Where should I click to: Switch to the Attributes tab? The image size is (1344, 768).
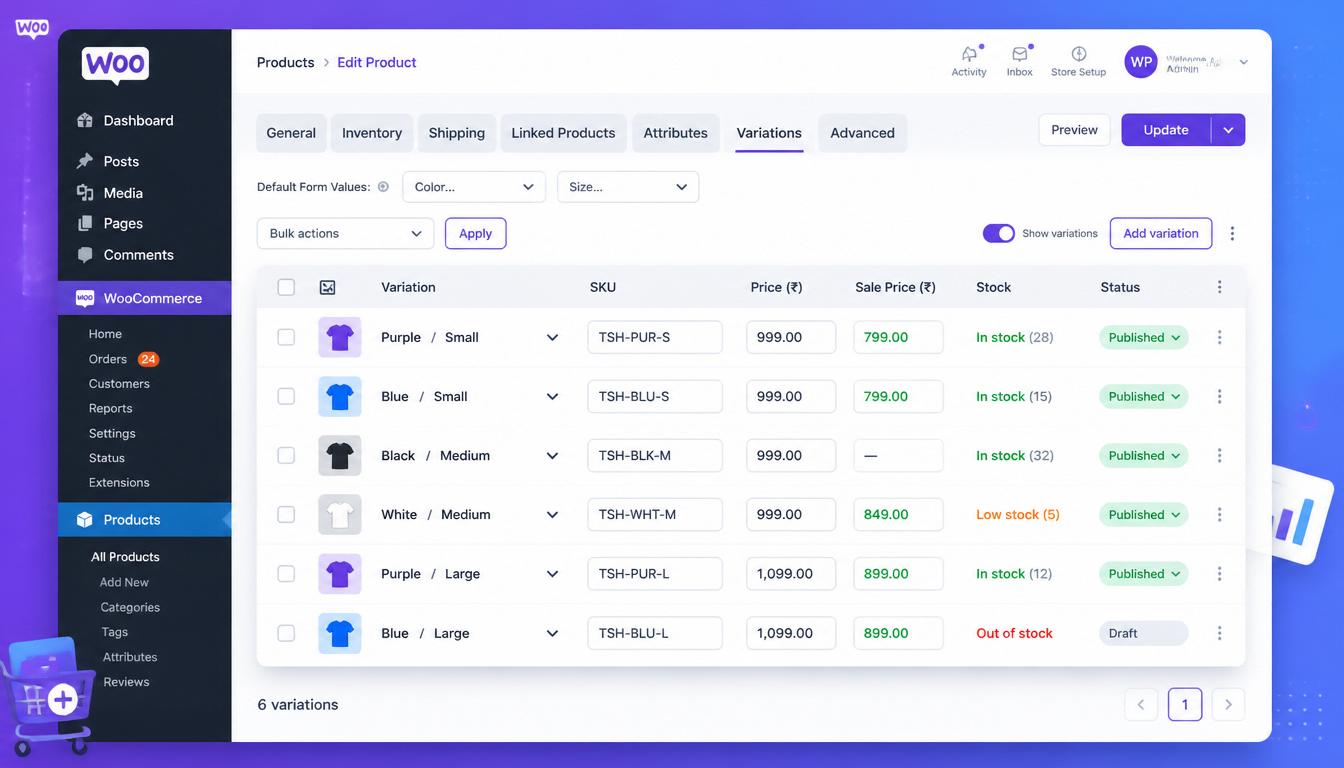(676, 133)
